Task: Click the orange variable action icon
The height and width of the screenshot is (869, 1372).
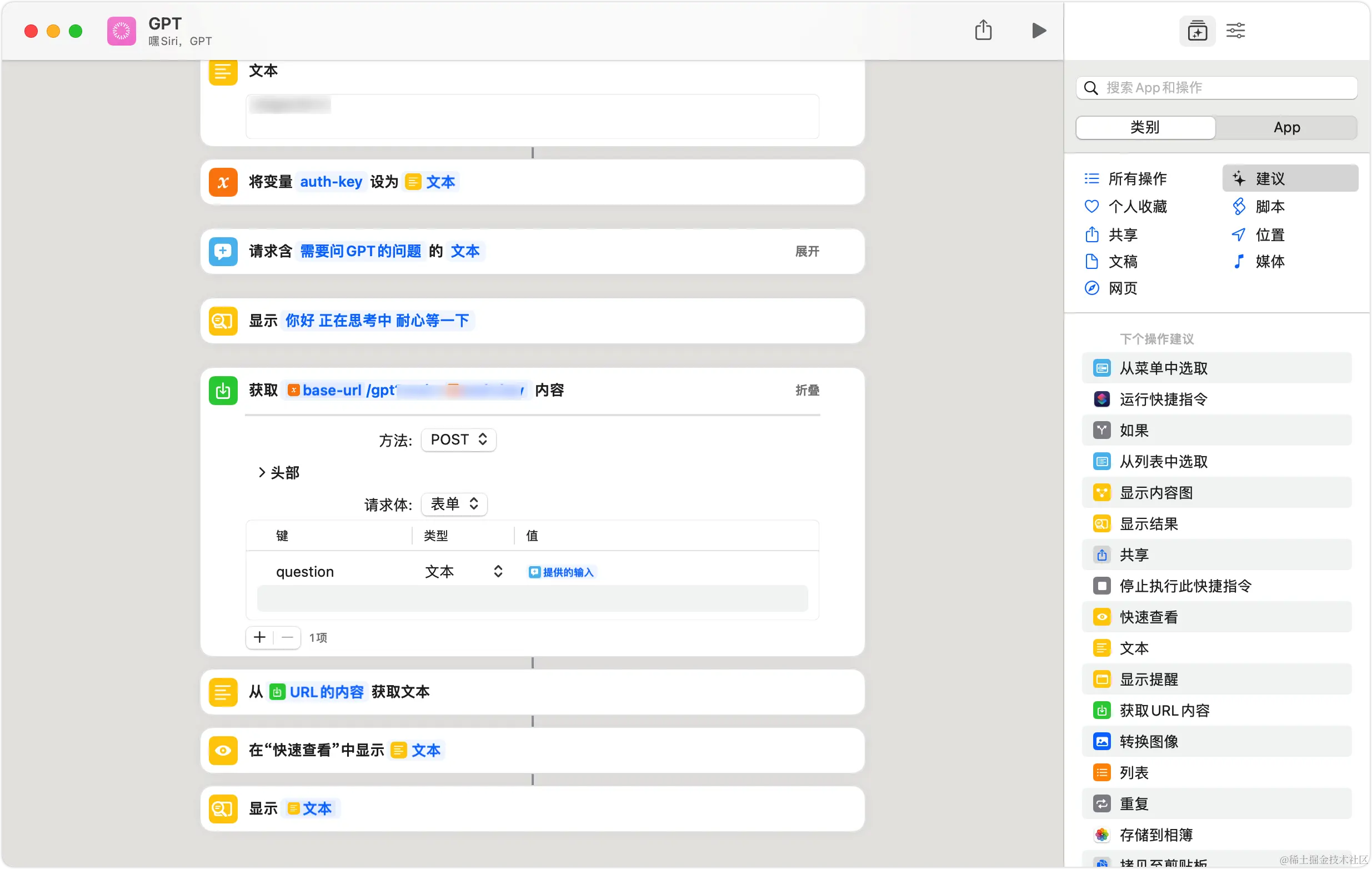Action: 223,182
